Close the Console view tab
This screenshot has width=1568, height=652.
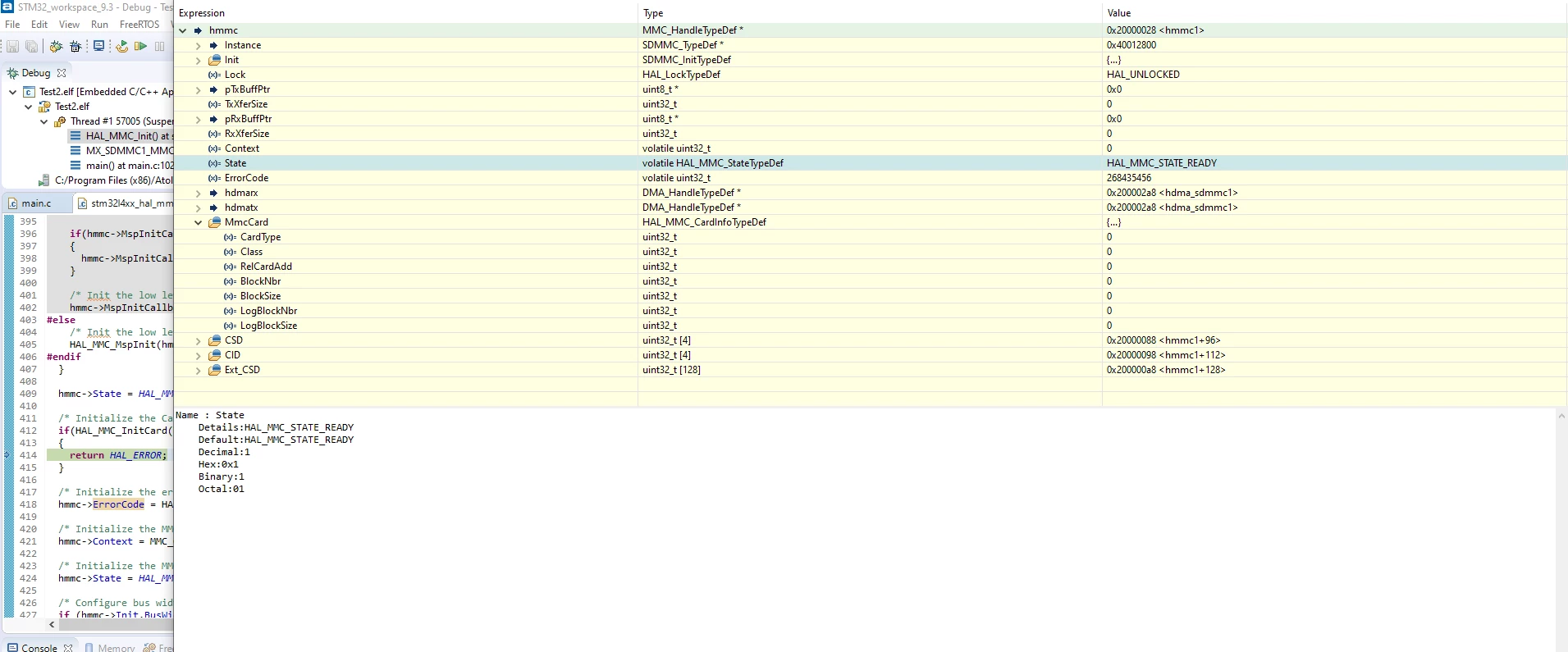click(x=68, y=647)
